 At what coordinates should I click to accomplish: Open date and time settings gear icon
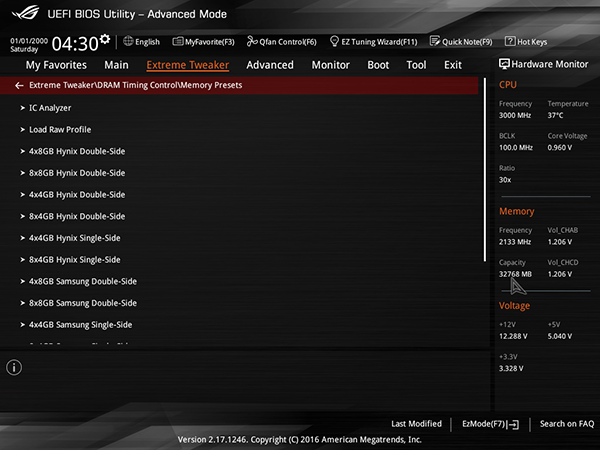point(105,39)
